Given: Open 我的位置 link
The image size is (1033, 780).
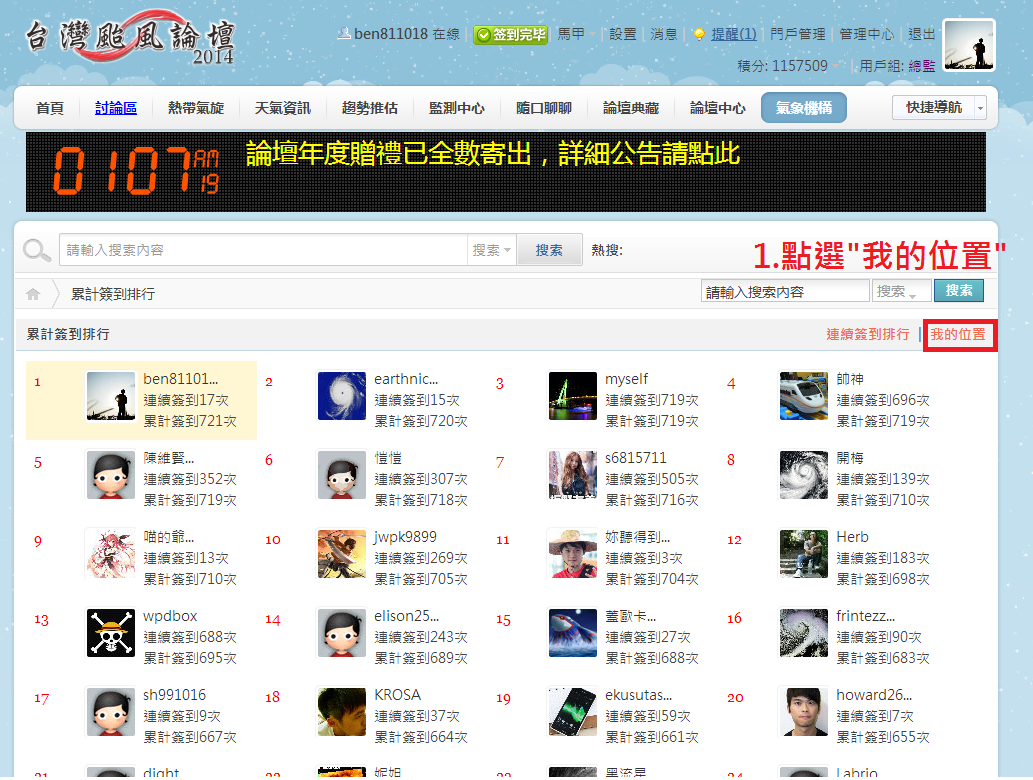Looking at the screenshot, I should tap(957, 335).
